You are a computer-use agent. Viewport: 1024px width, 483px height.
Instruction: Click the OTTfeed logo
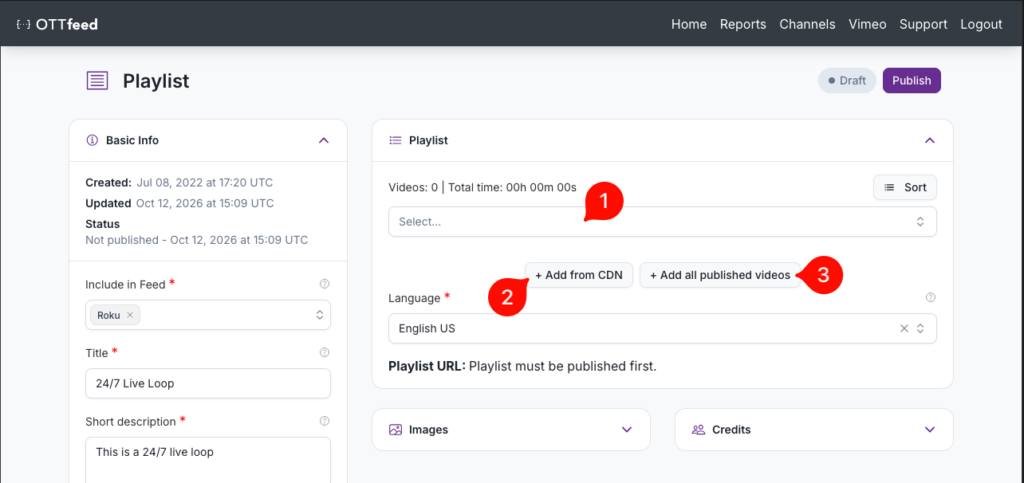57,24
